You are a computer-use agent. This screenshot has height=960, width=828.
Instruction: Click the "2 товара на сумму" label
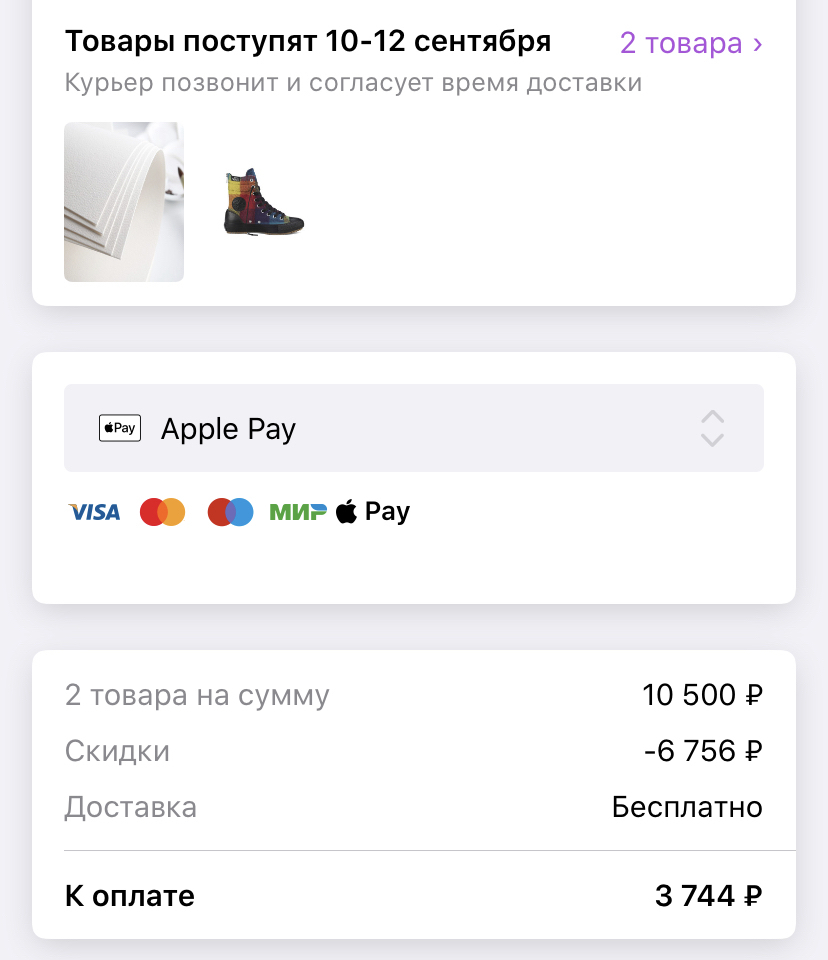point(197,694)
